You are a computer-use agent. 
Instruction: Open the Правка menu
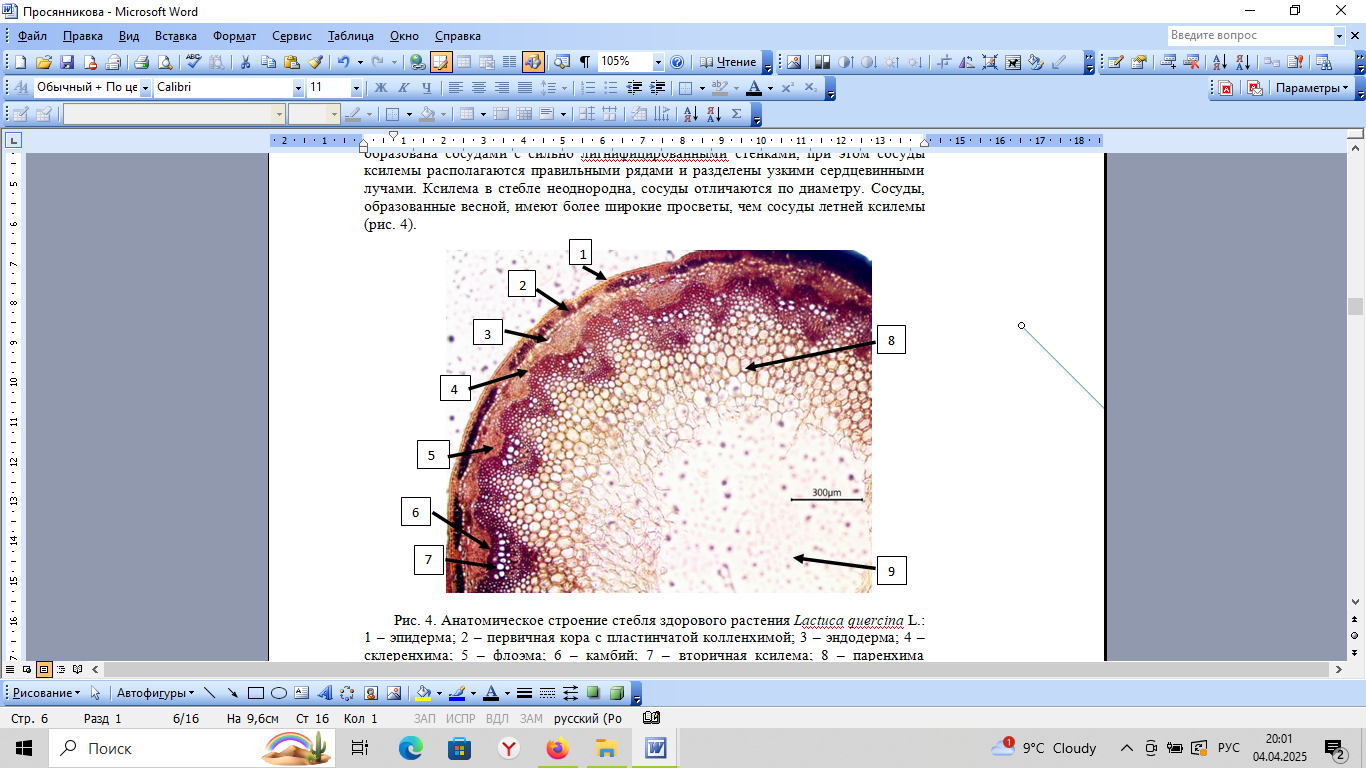pyautogui.click(x=82, y=36)
